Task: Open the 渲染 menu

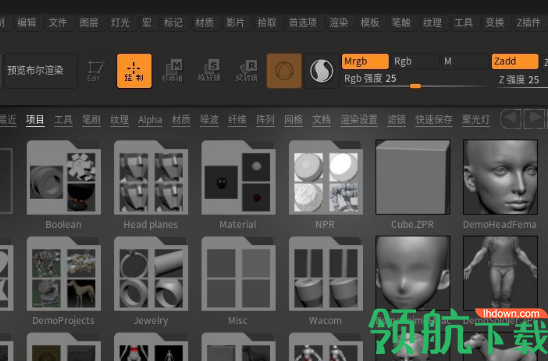Action: point(339,23)
